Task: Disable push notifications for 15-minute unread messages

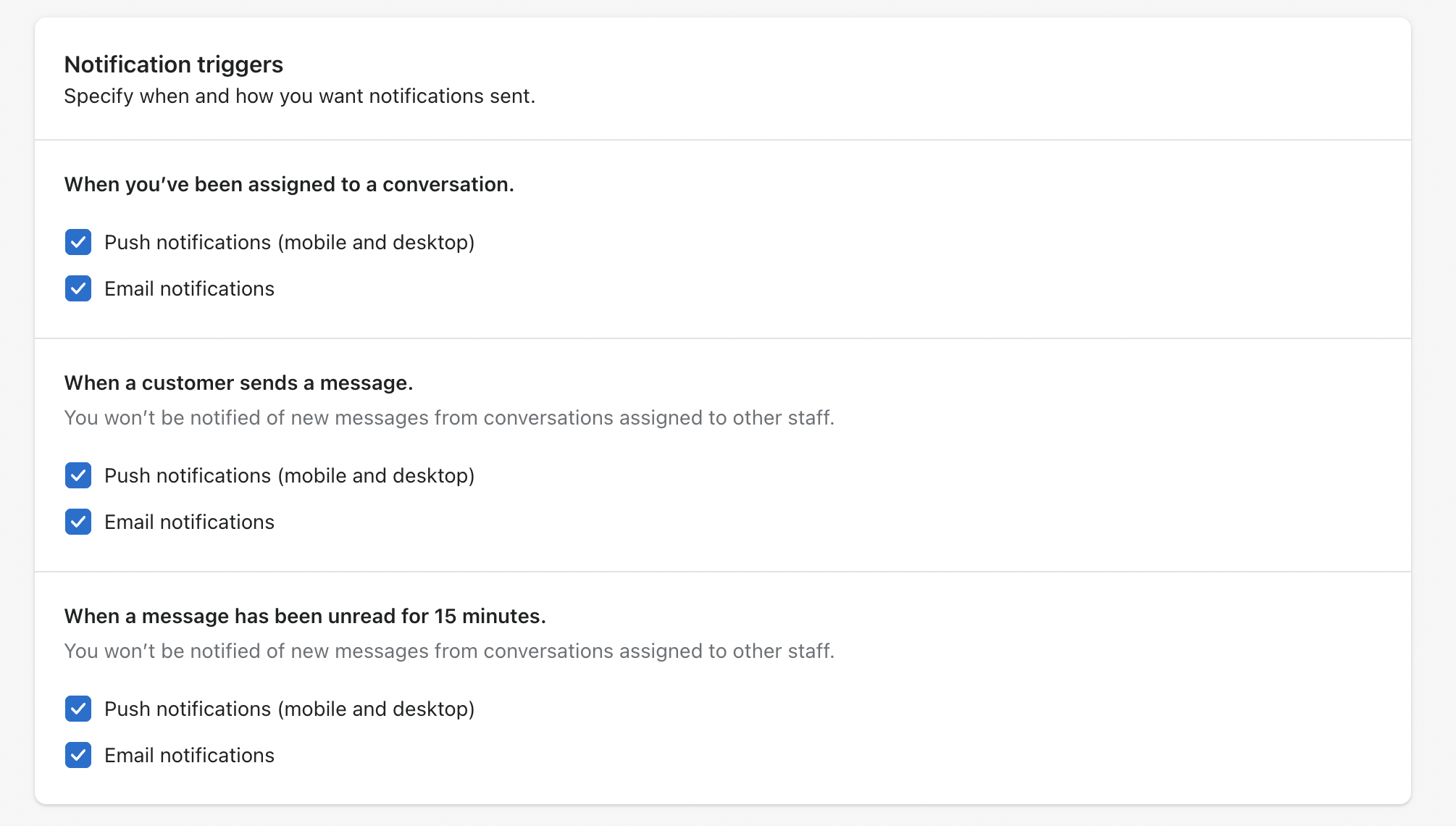Action: pyautogui.click(x=78, y=709)
